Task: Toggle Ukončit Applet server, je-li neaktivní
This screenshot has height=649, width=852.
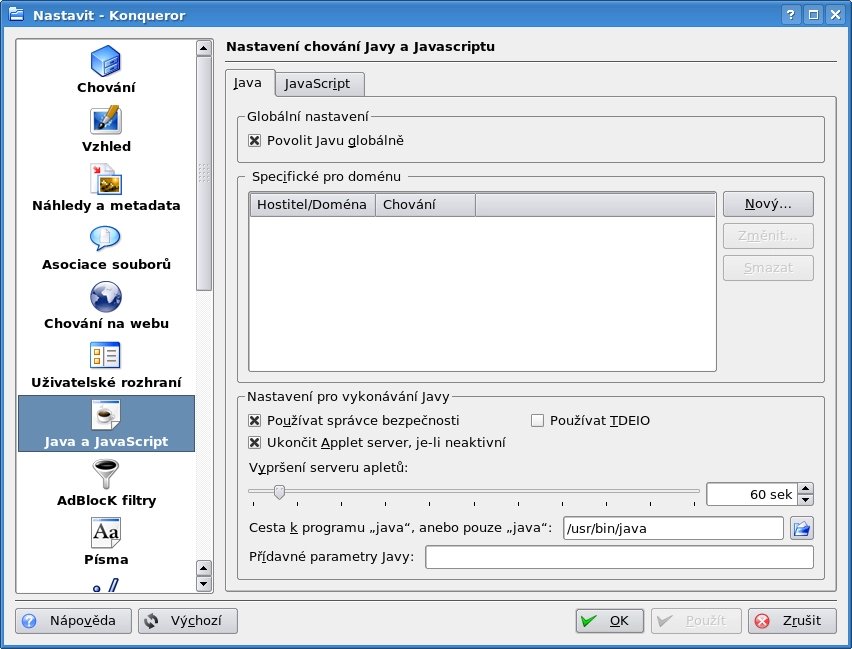Action: tap(254, 442)
